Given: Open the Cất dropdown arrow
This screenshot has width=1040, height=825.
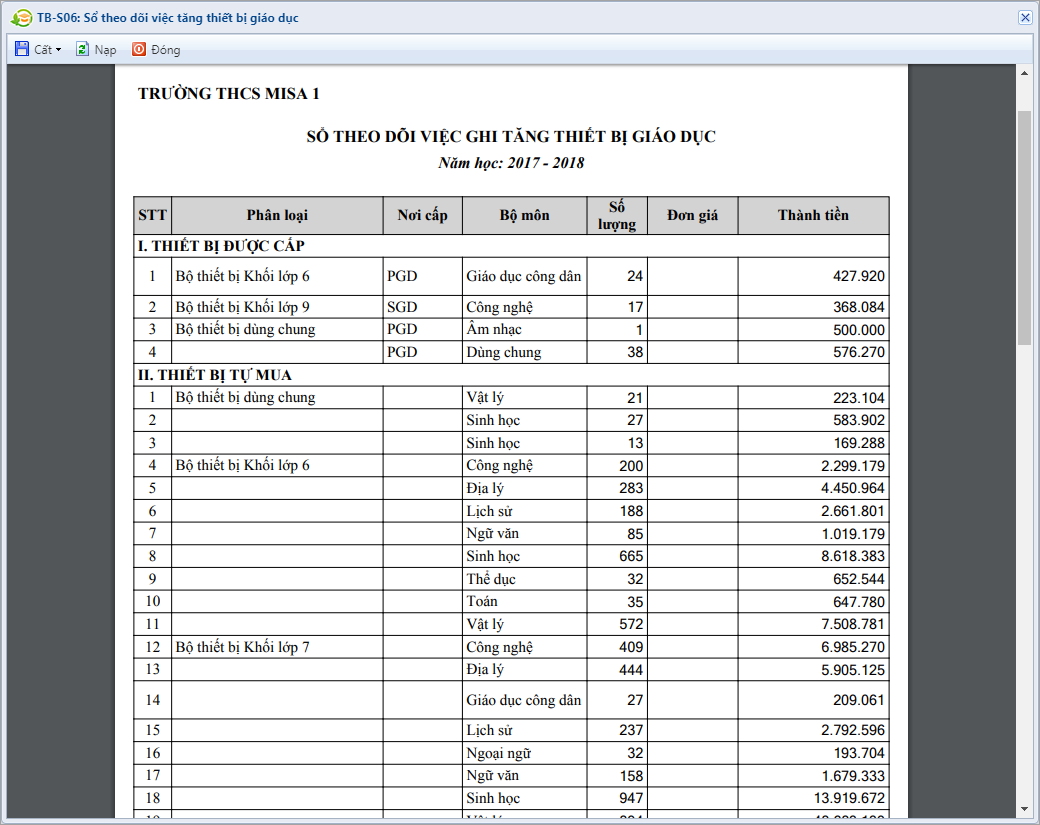Looking at the screenshot, I should point(58,50).
